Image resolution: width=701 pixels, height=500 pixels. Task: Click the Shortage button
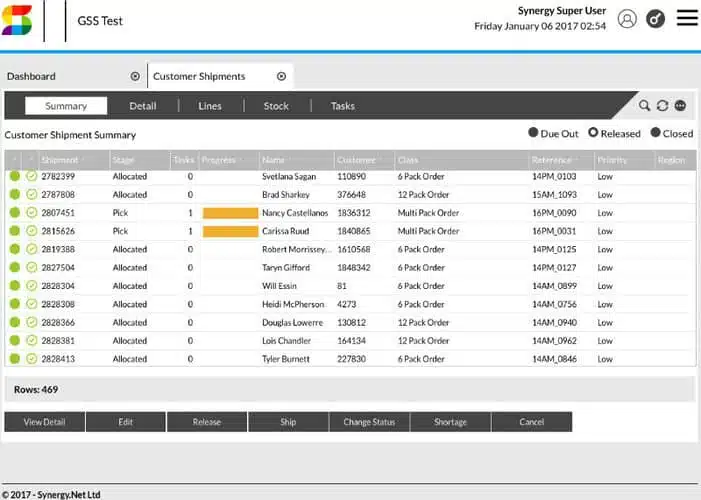(x=450, y=422)
